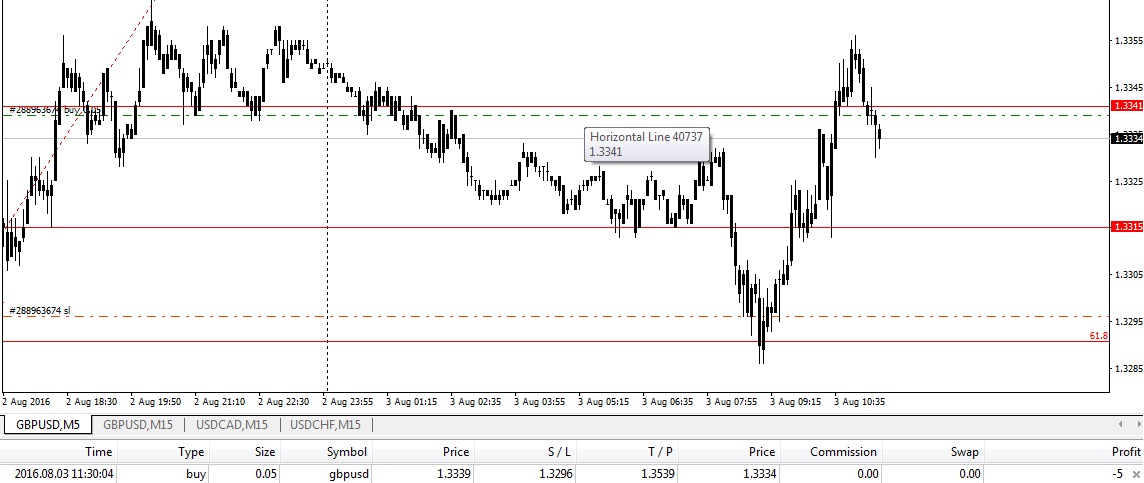
Task: Sort orders by T / P column header
Action: point(658,452)
